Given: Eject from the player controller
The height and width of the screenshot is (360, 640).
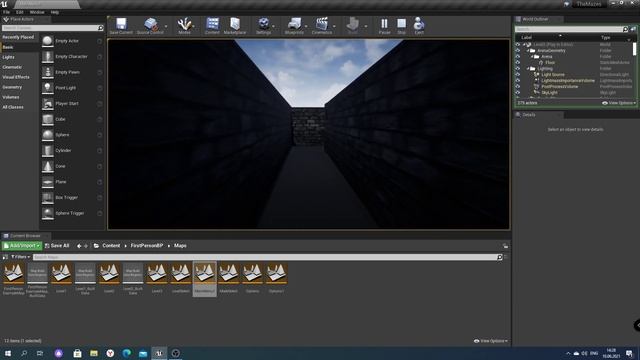Looking at the screenshot, I should pyautogui.click(x=419, y=25).
